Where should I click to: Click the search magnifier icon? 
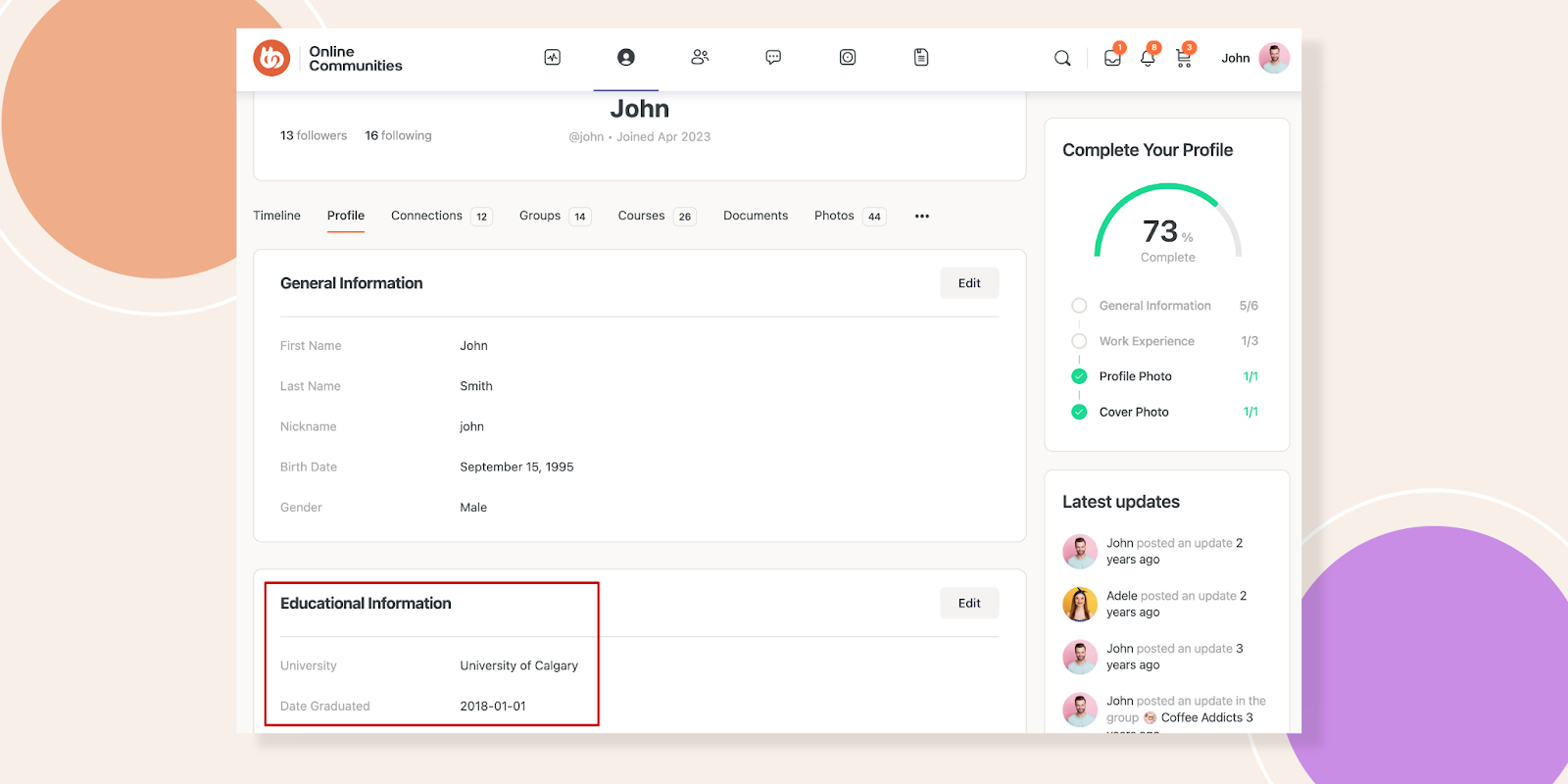click(x=1062, y=59)
